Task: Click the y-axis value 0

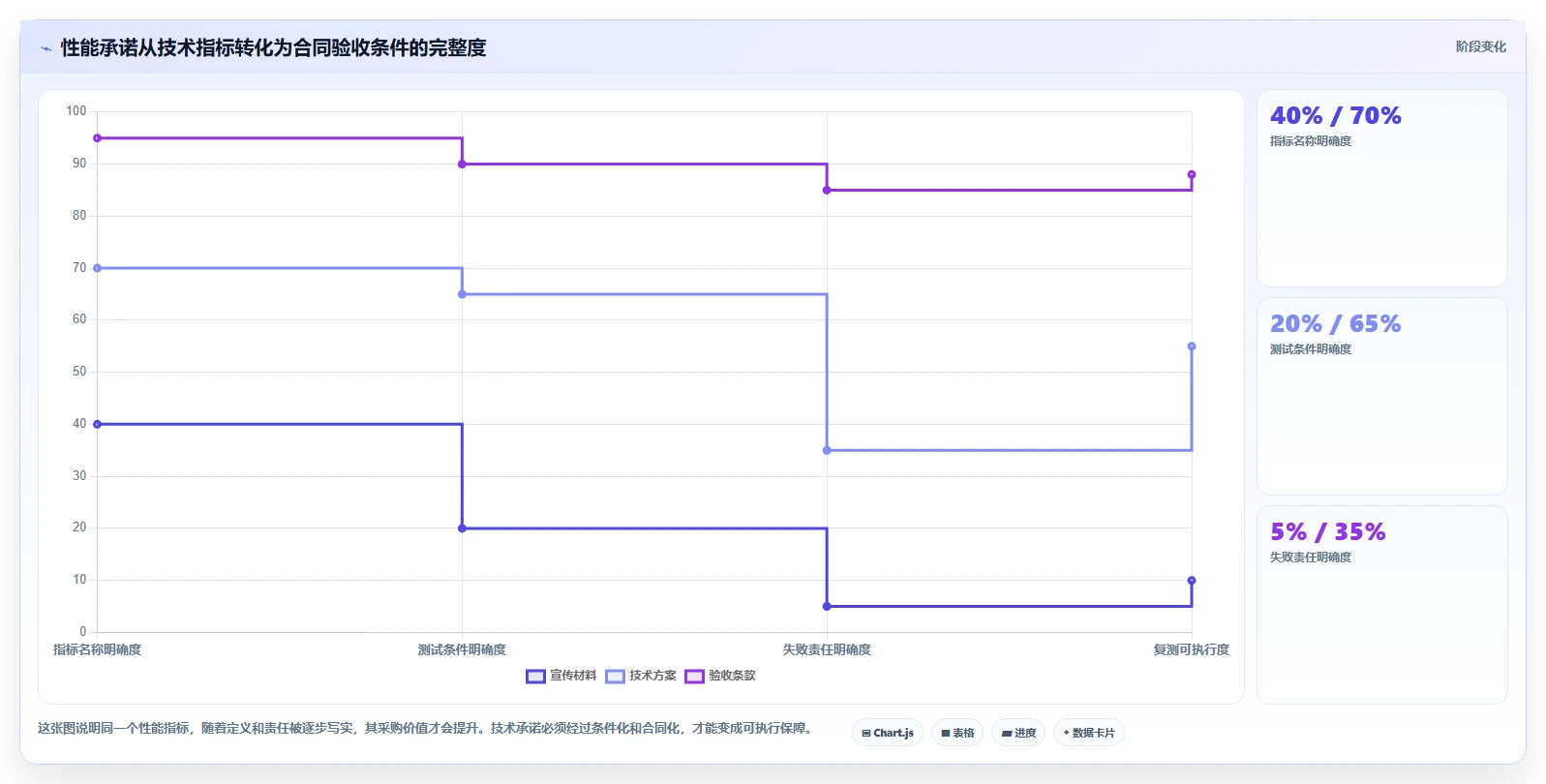Action: coord(83,632)
